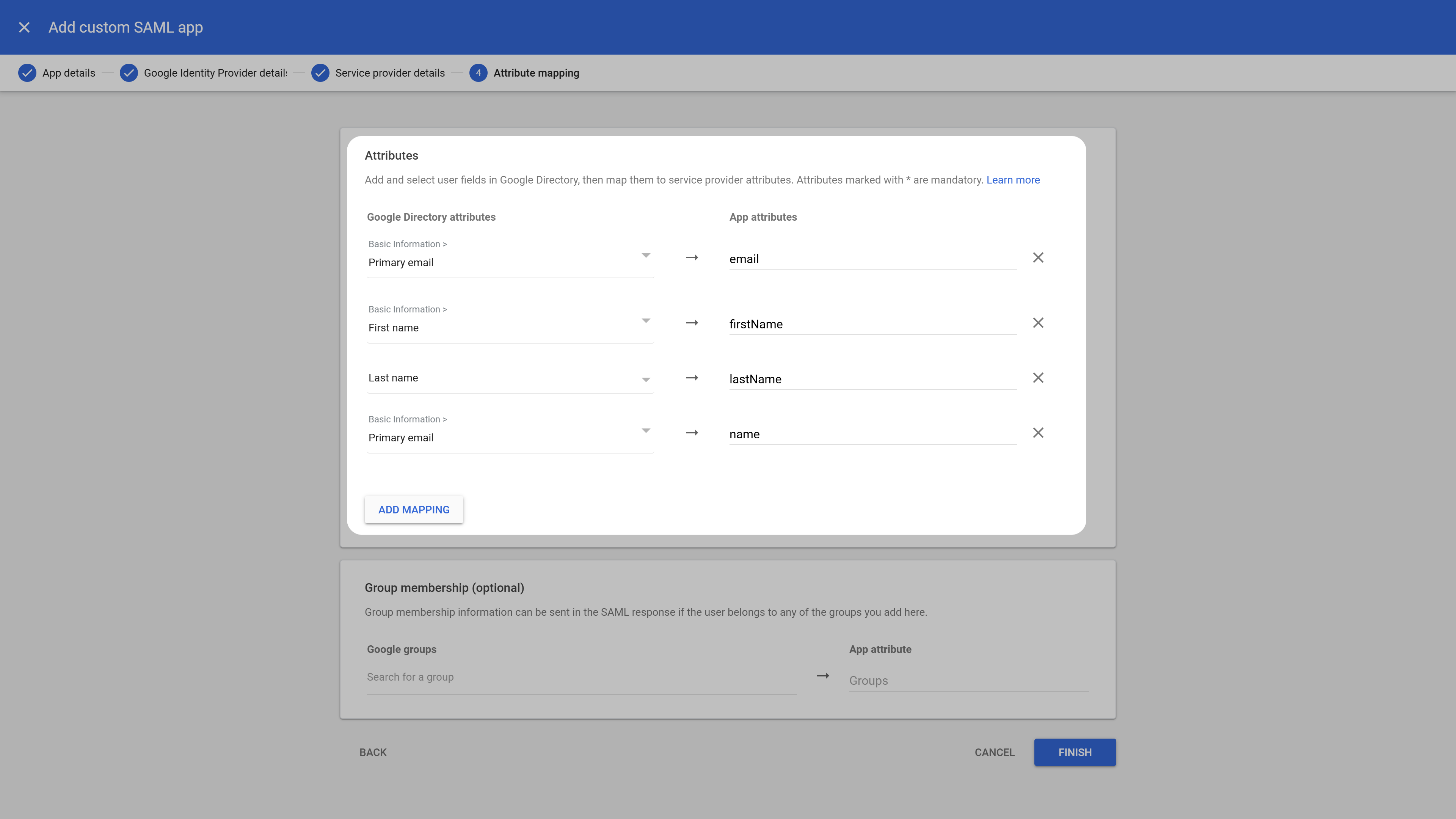Delete the lastName mapping row
This screenshot has height=819, width=1456.
1038,378
